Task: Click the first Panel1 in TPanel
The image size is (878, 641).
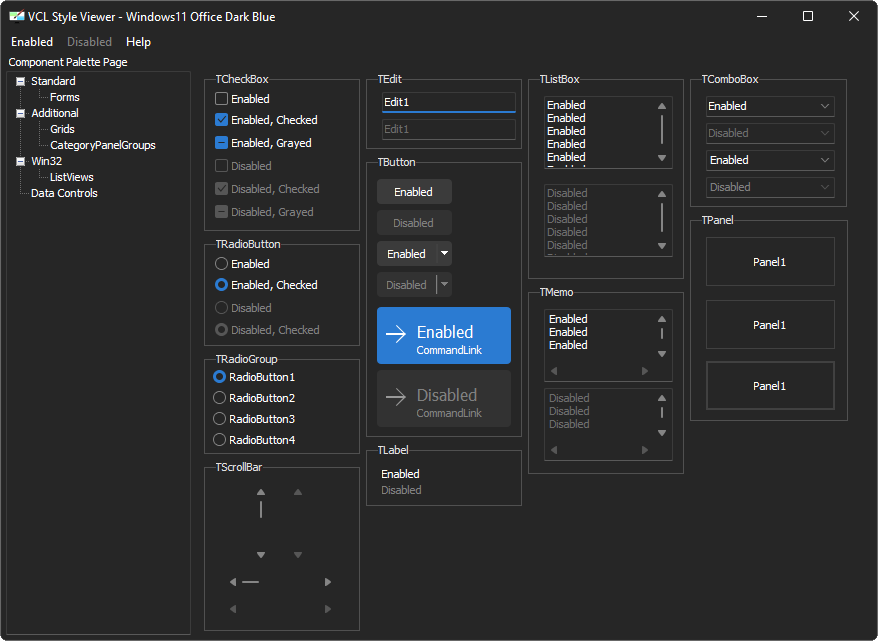Action: click(x=770, y=262)
